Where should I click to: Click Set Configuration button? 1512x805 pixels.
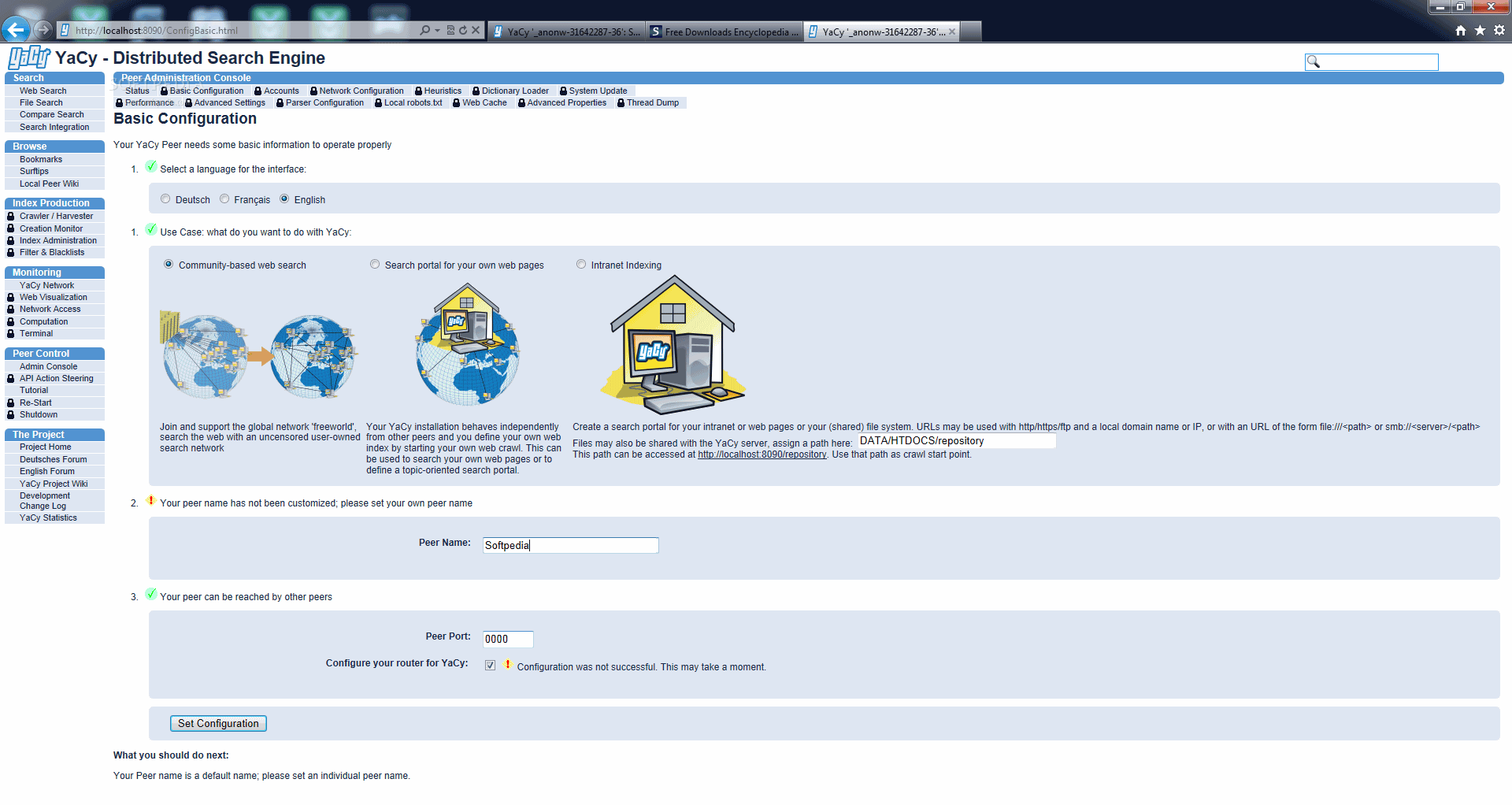(x=218, y=723)
